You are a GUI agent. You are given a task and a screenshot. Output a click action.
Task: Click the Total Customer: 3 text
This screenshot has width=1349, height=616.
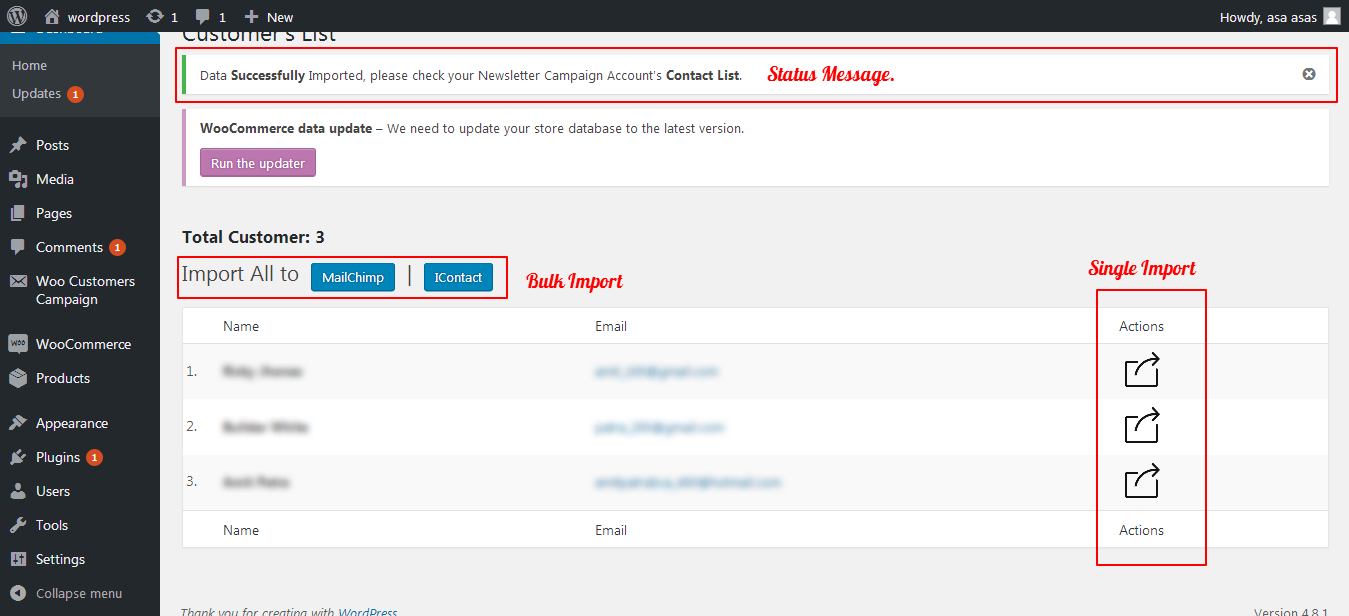coord(253,237)
